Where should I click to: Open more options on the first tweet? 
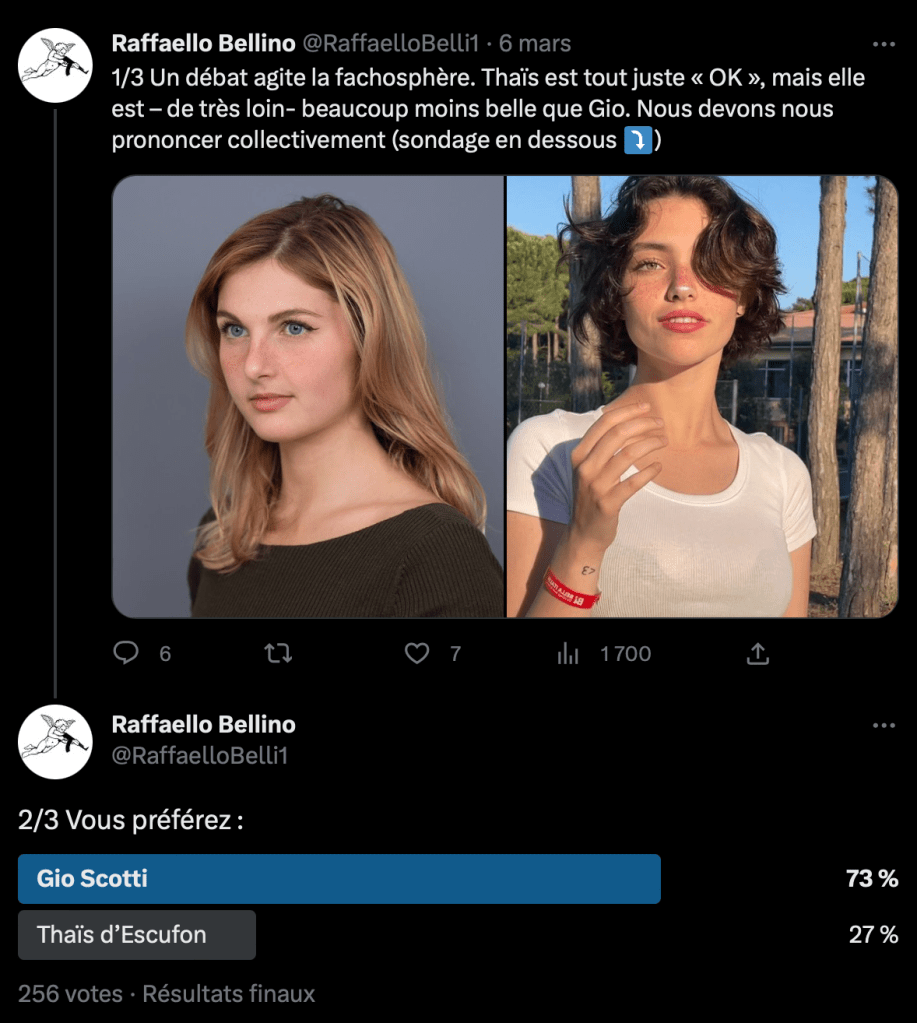tap(884, 44)
